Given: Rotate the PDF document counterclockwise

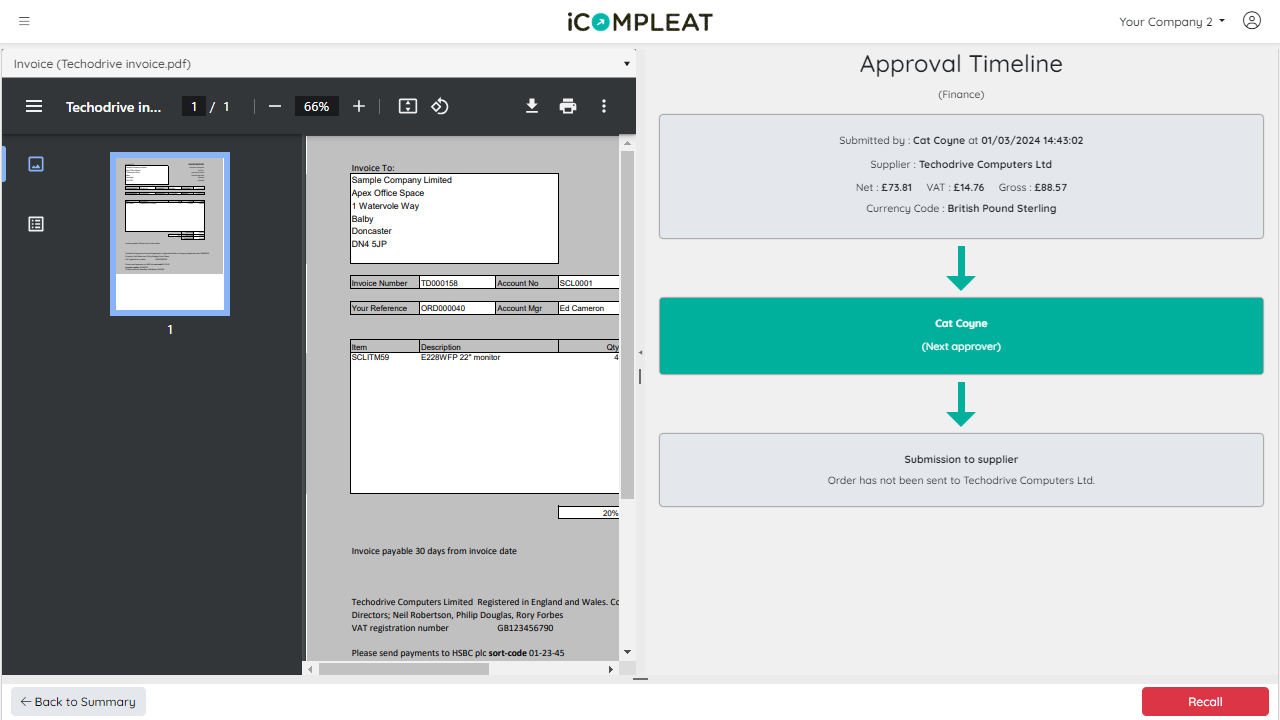Looking at the screenshot, I should coord(440,106).
